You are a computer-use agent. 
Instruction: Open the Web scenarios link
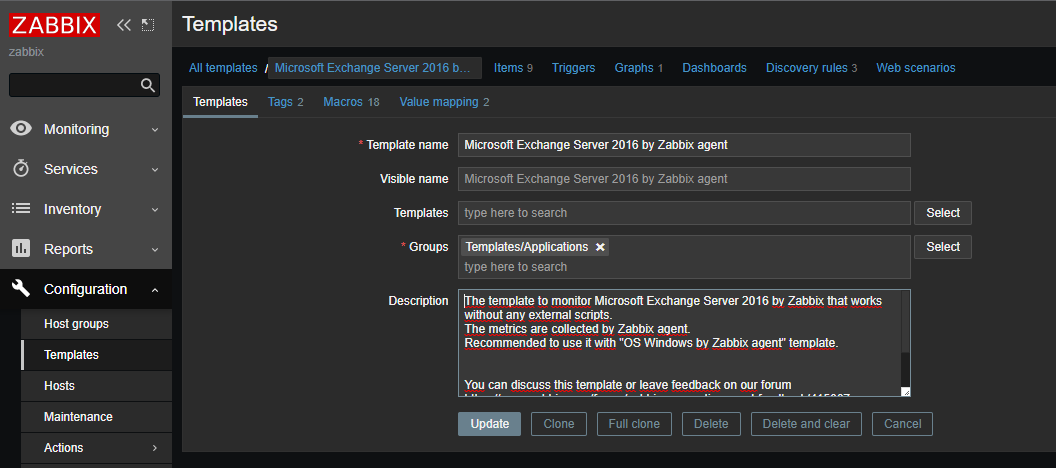click(x=916, y=67)
